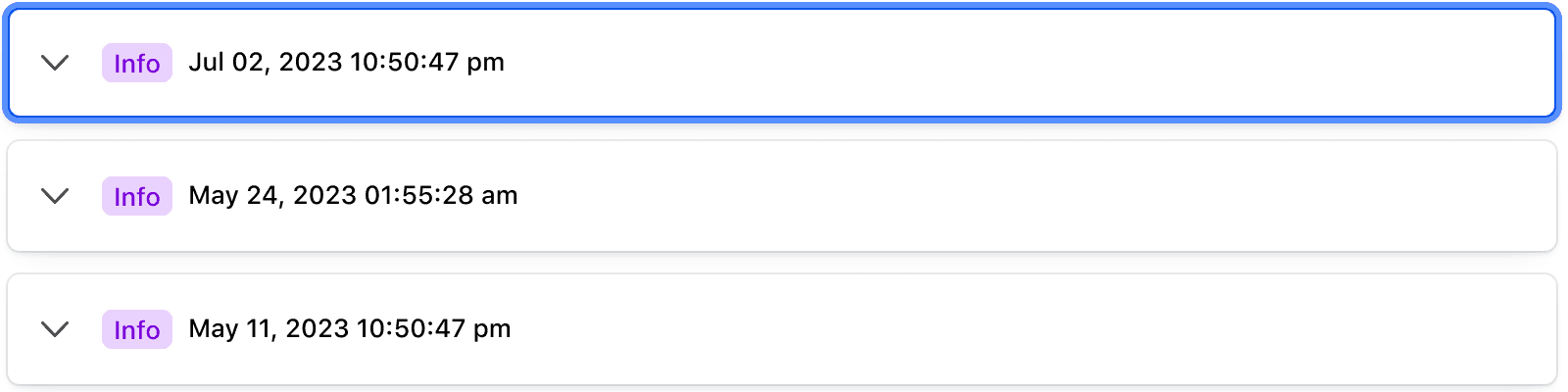Toggle the highlighted first log entry open

(55, 63)
